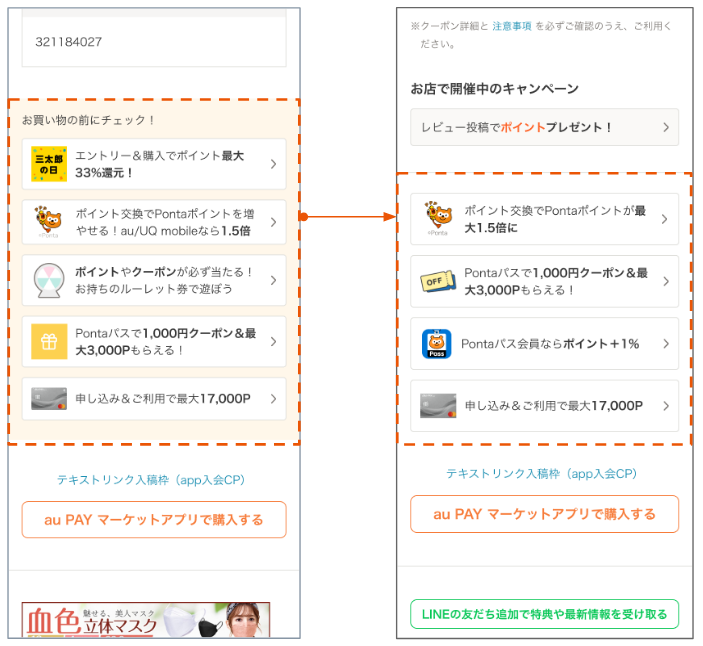Click the roulette wheel icon

coord(48,281)
